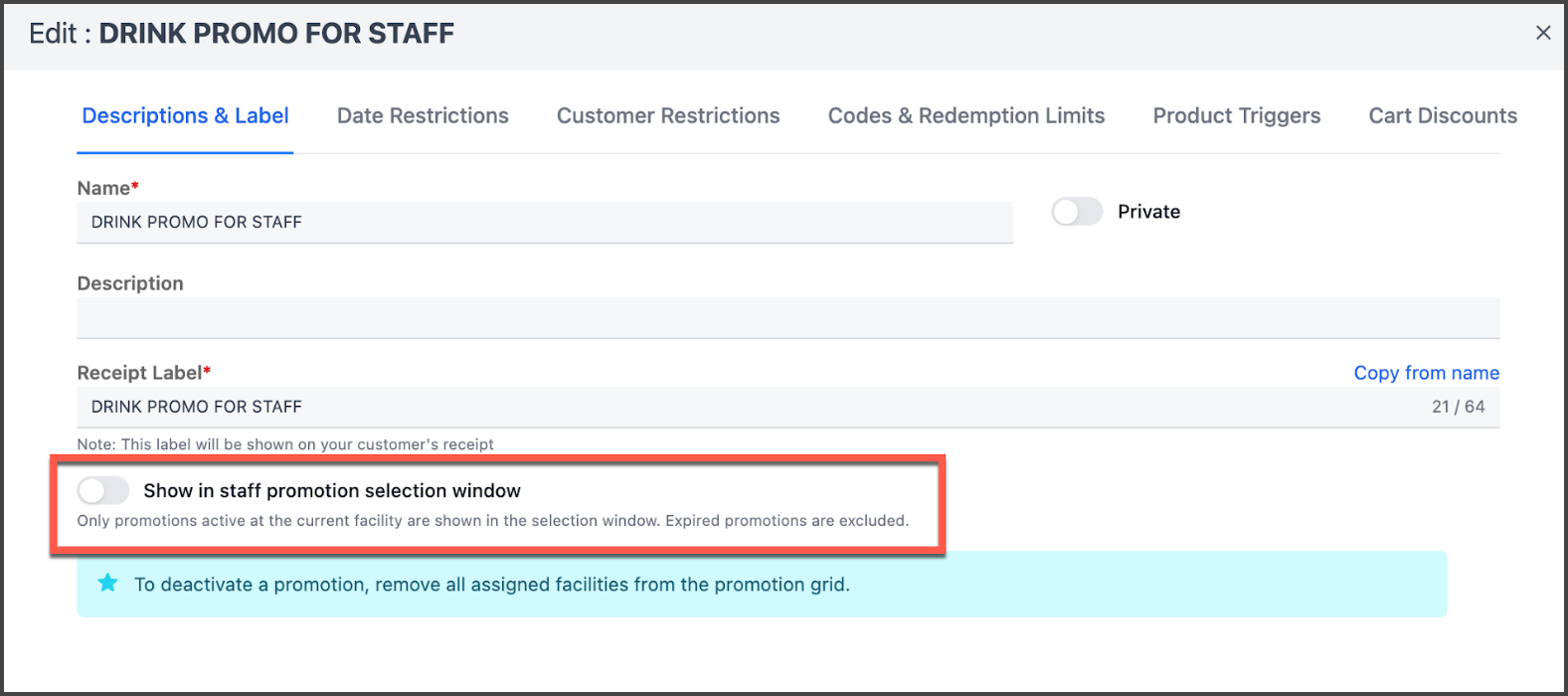The image size is (1568, 696).
Task: Click into the empty Description field
Action: 787,318
